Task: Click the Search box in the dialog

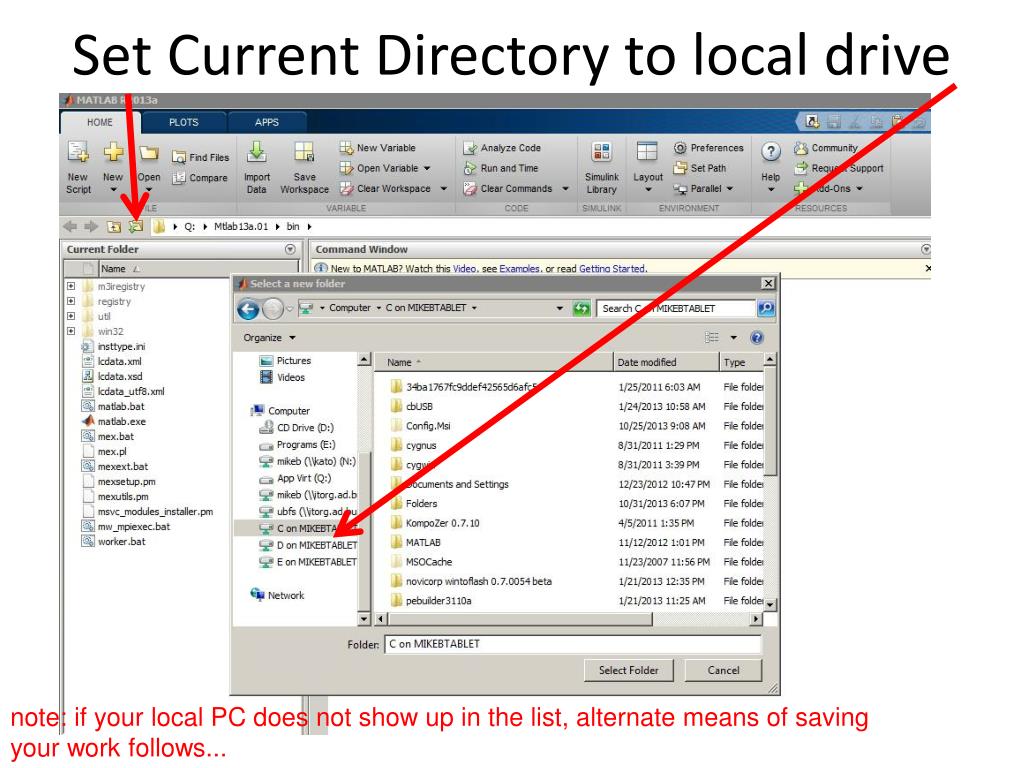Action: pos(676,308)
